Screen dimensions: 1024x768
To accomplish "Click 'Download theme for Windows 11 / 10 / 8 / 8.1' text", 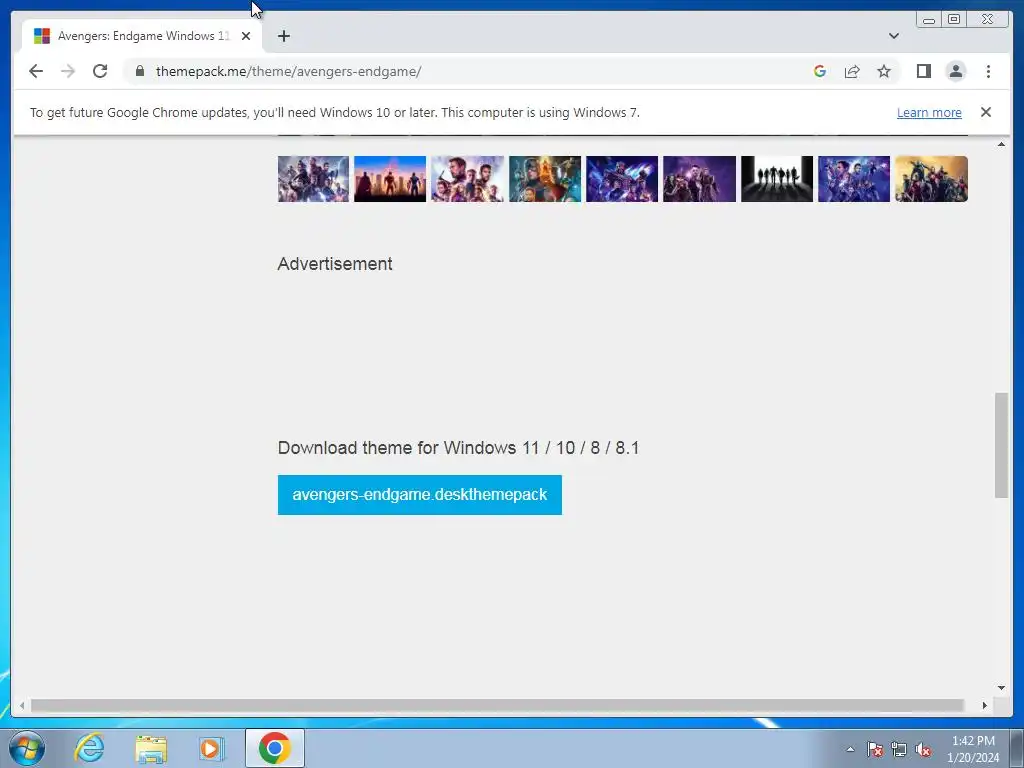I will pyautogui.click(x=458, y=448).
